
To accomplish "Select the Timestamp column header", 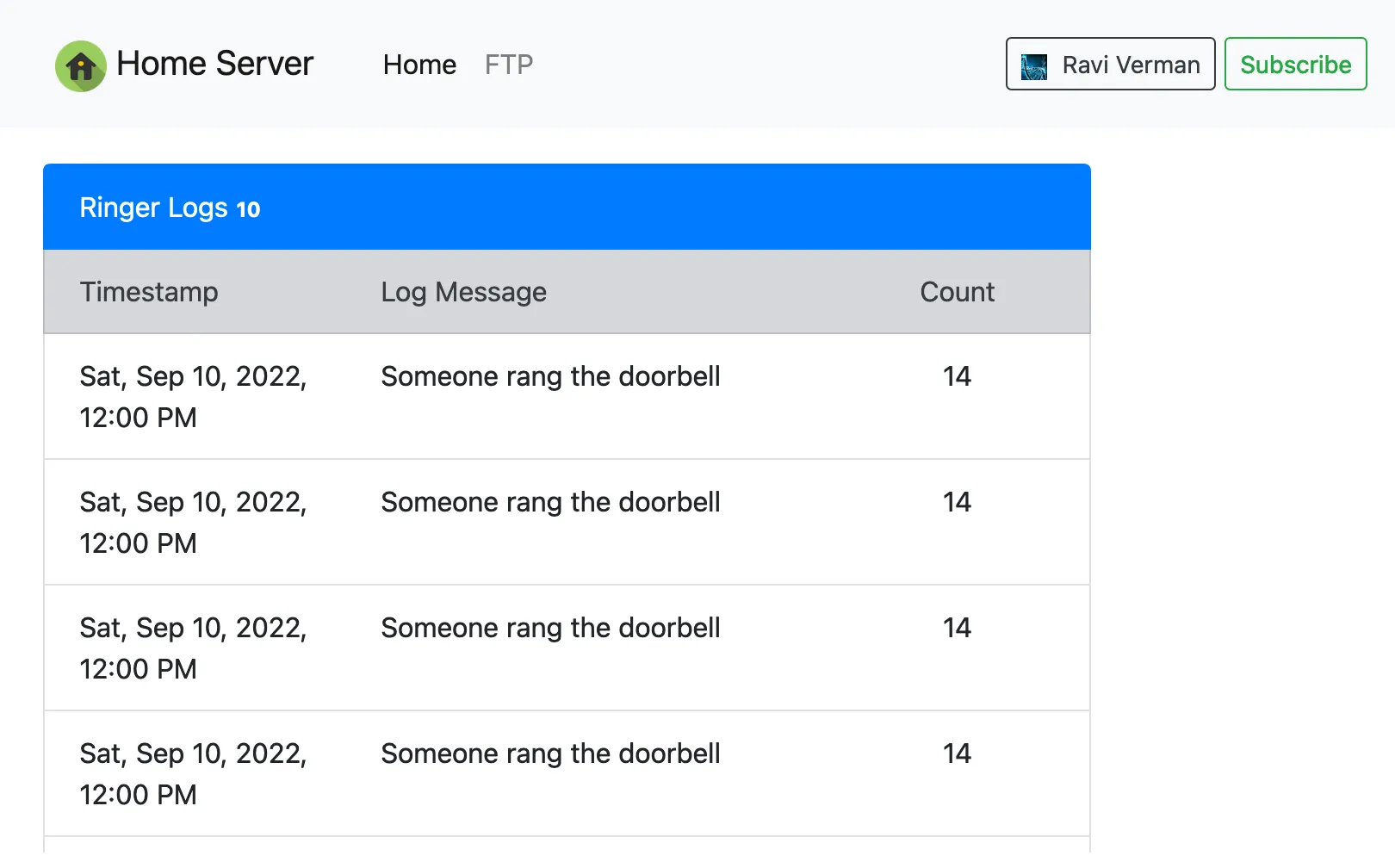I will (149, 292).
